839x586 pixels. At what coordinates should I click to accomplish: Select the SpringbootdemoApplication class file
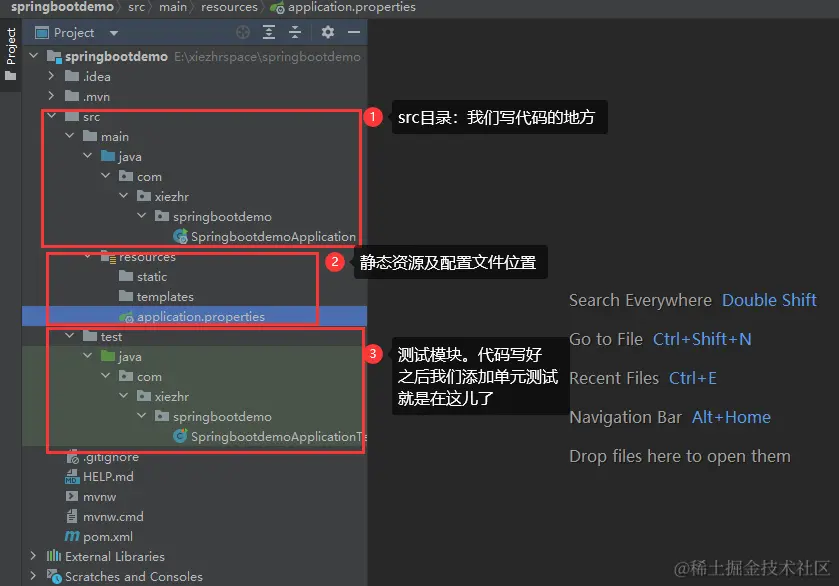[273, 237]
